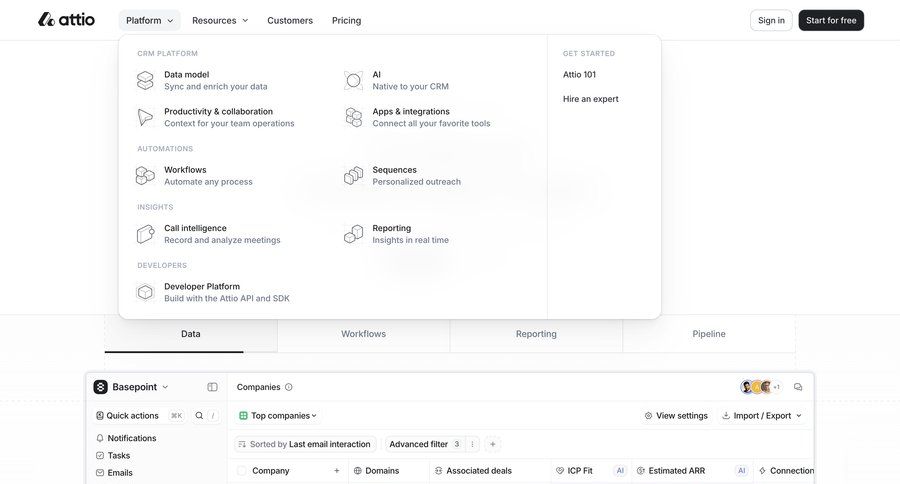The image size is (900, 484).
Task: Open the Pricing page
Action: 347,20
